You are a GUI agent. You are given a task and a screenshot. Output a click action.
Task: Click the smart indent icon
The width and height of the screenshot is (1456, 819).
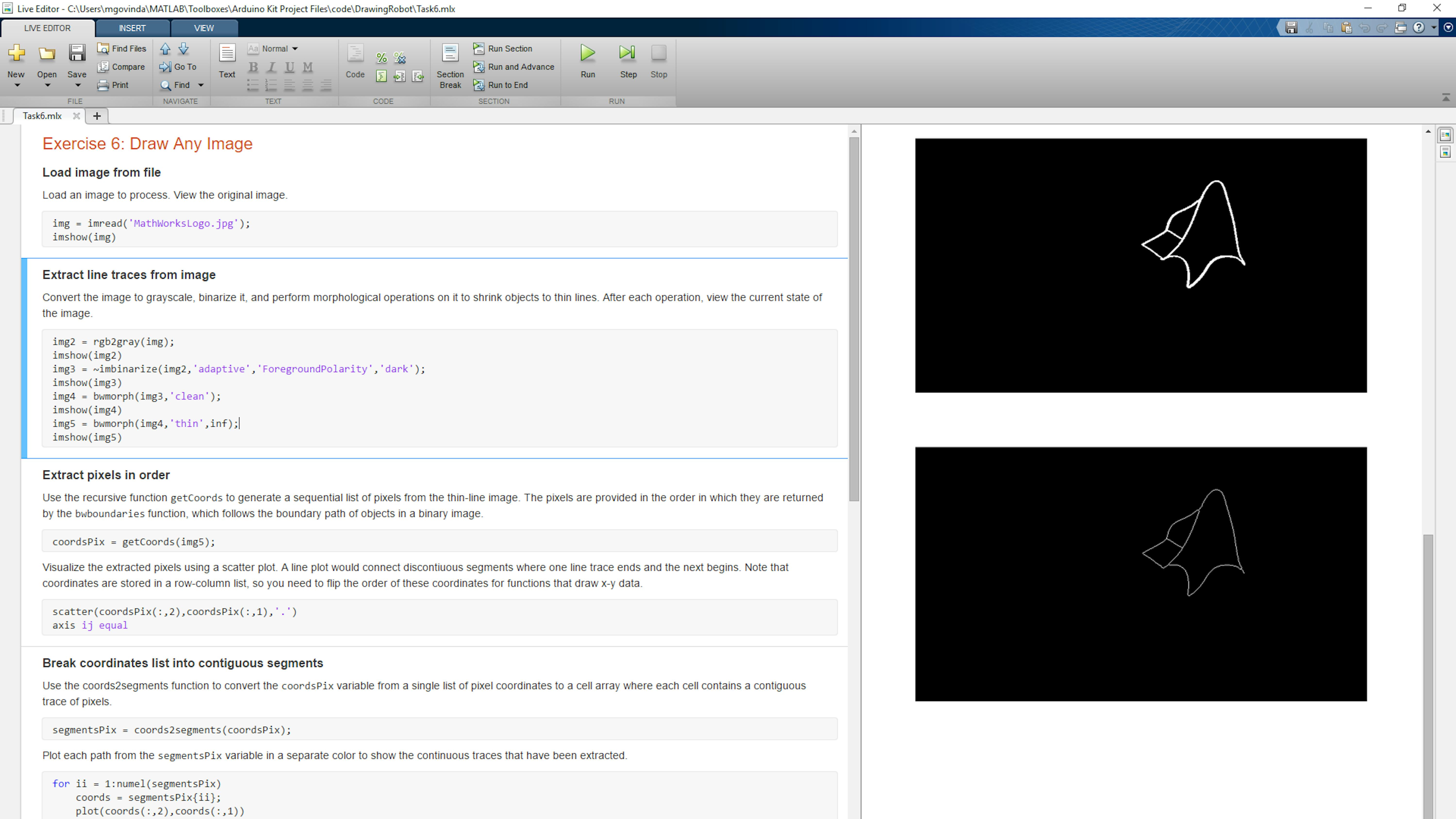coord(381,76)
